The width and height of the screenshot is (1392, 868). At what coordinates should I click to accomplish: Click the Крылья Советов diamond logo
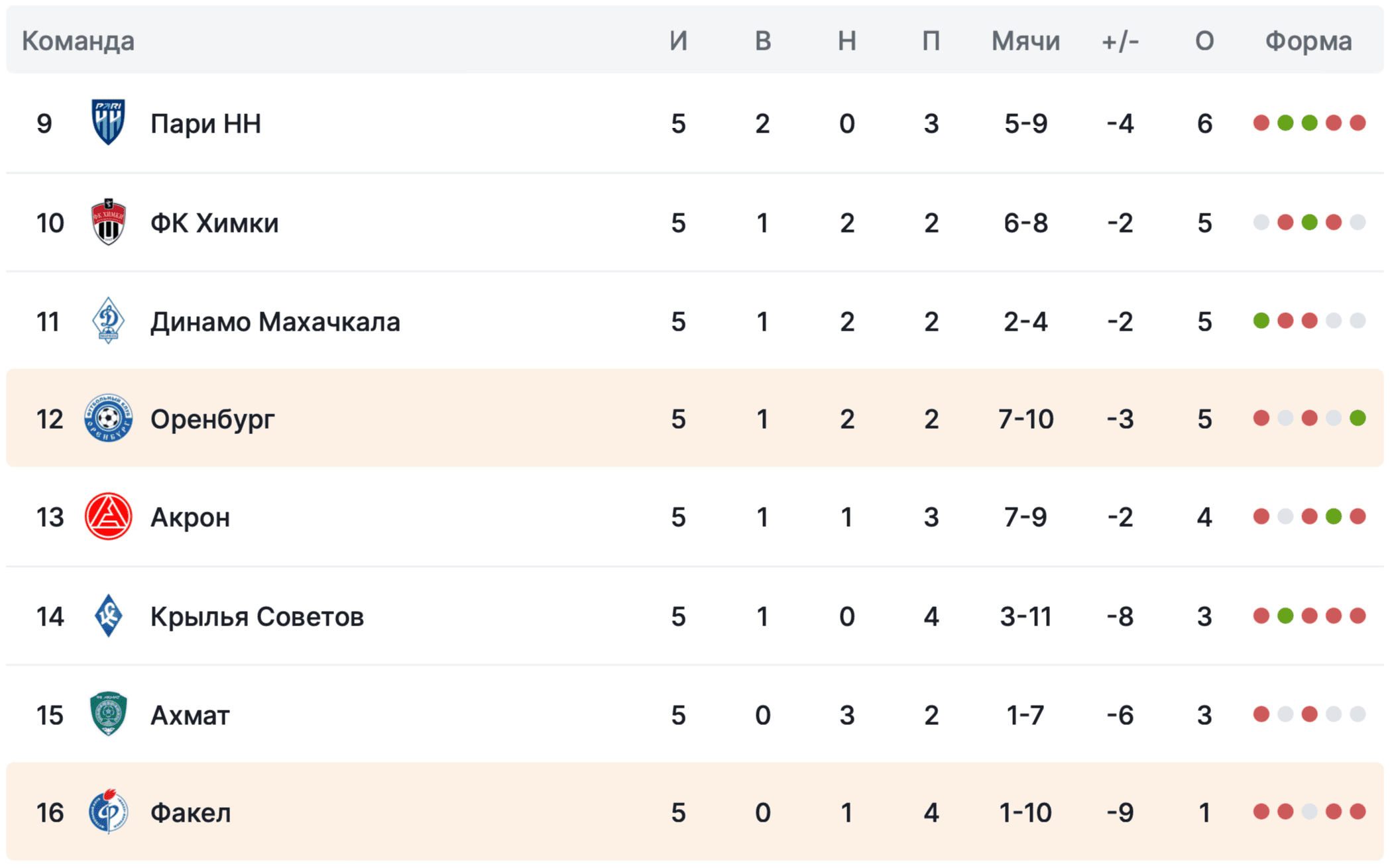[x=108, y=616]
